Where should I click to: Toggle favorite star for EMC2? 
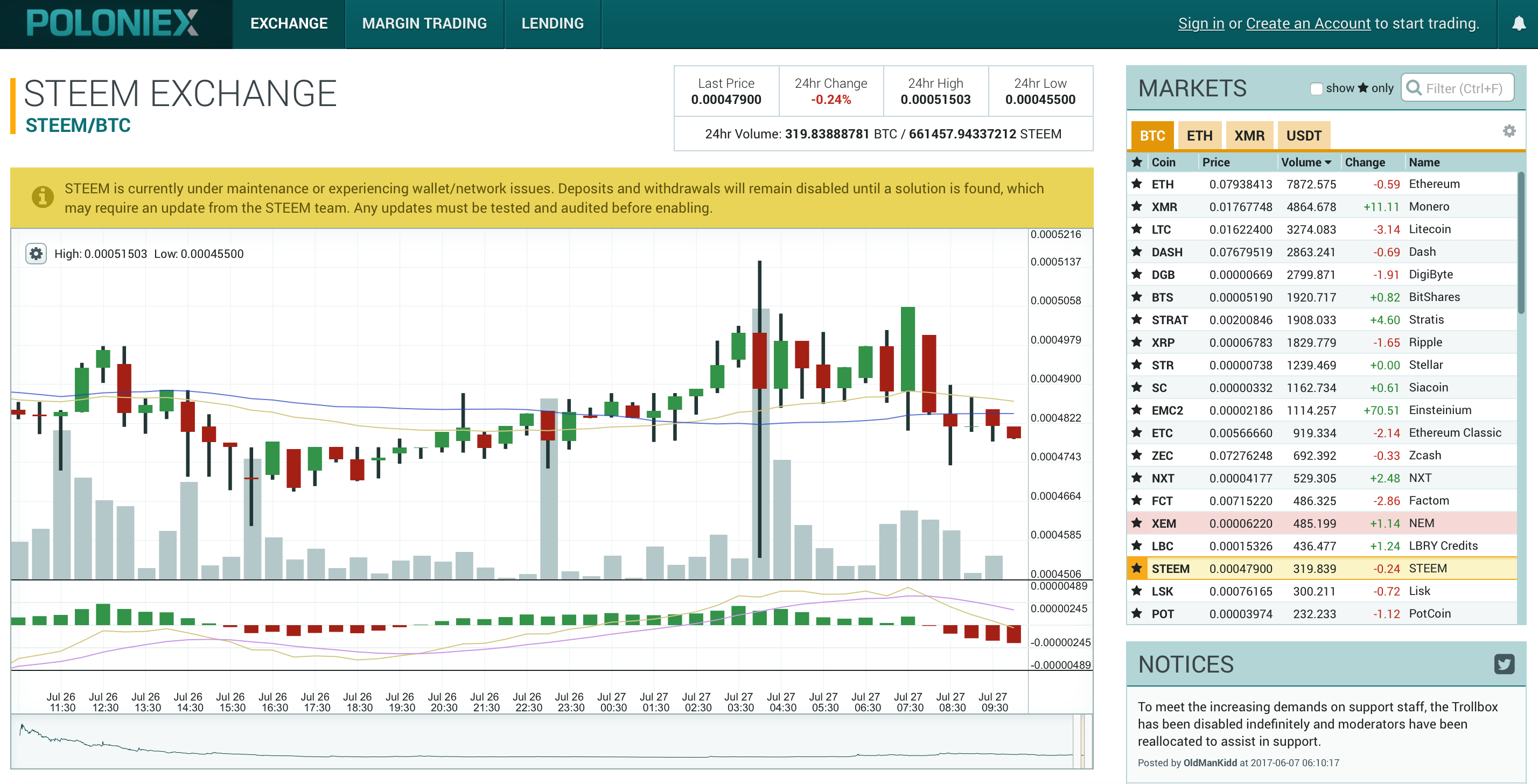point(1137,410)
